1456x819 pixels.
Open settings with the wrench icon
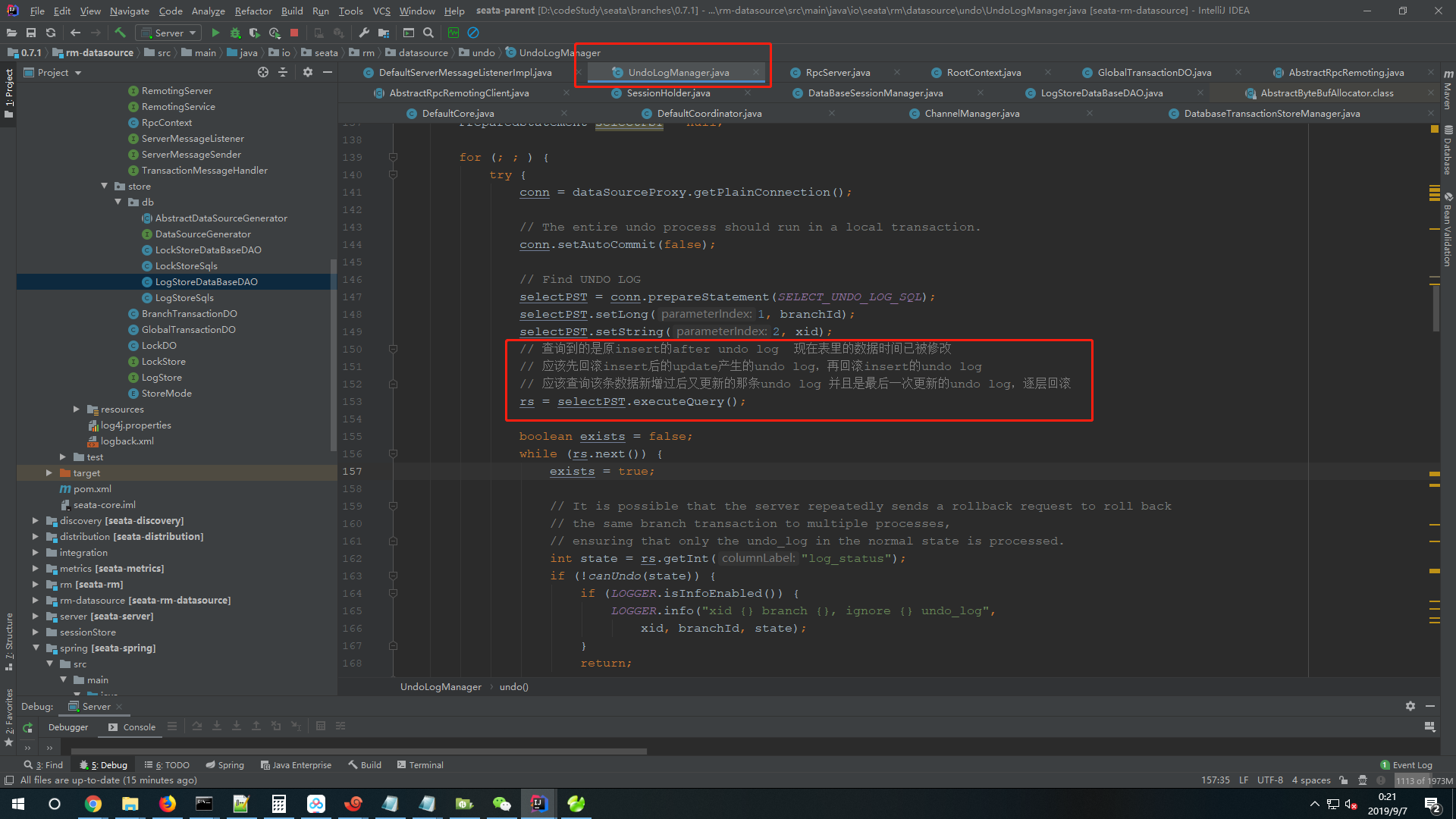[364, 33]
